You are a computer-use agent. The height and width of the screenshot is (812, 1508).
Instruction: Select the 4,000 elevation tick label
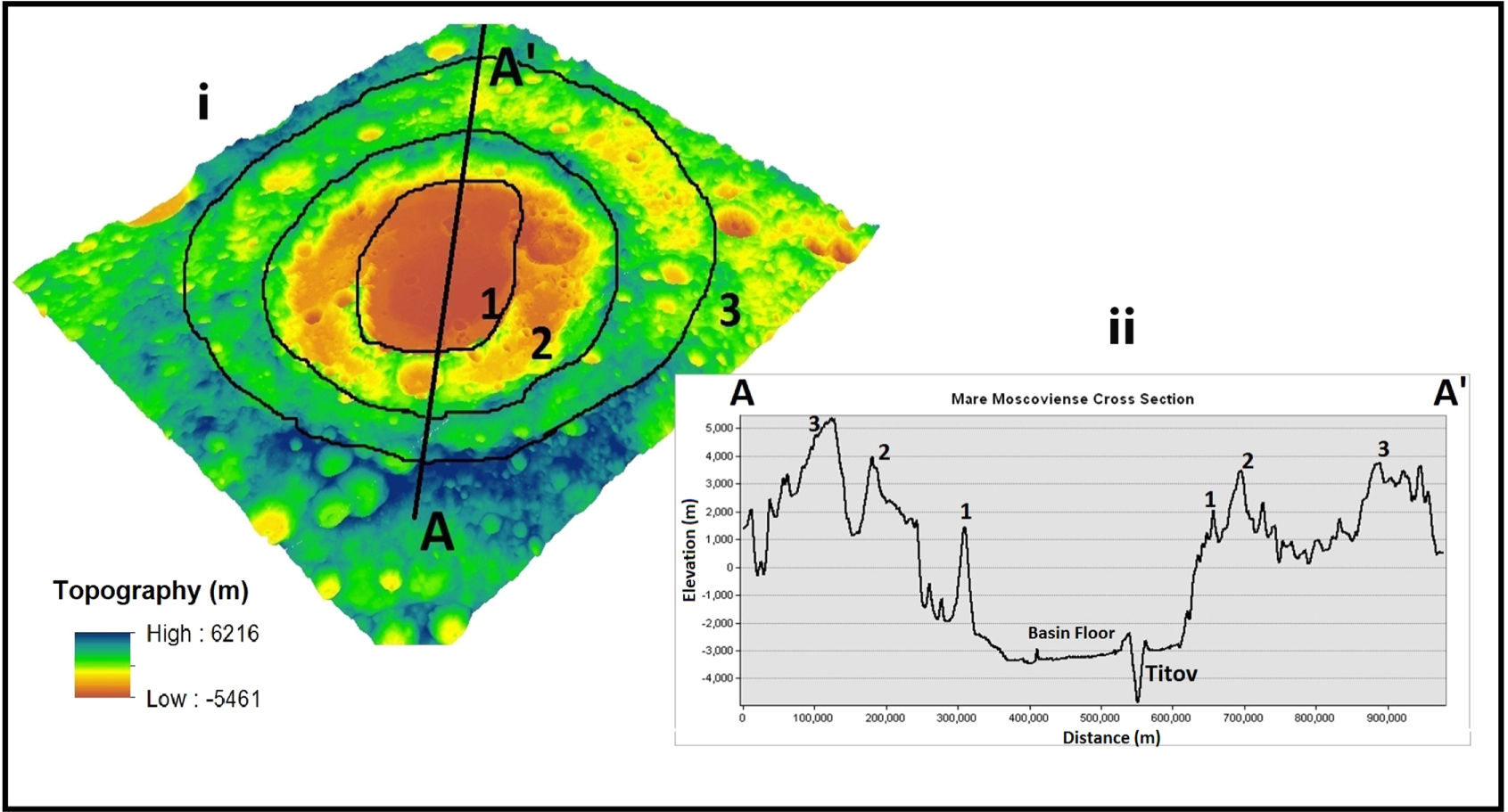point(718,456)
